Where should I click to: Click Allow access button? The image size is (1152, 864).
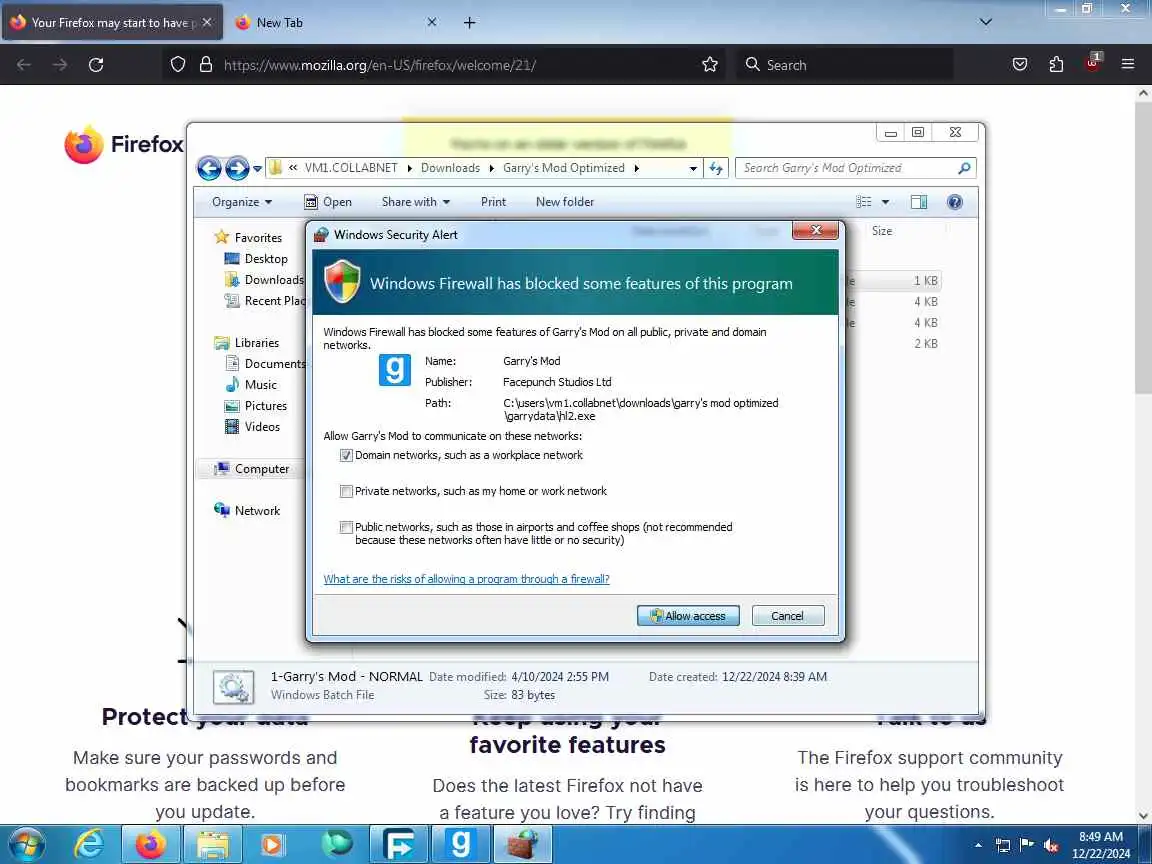coord(688,616)
